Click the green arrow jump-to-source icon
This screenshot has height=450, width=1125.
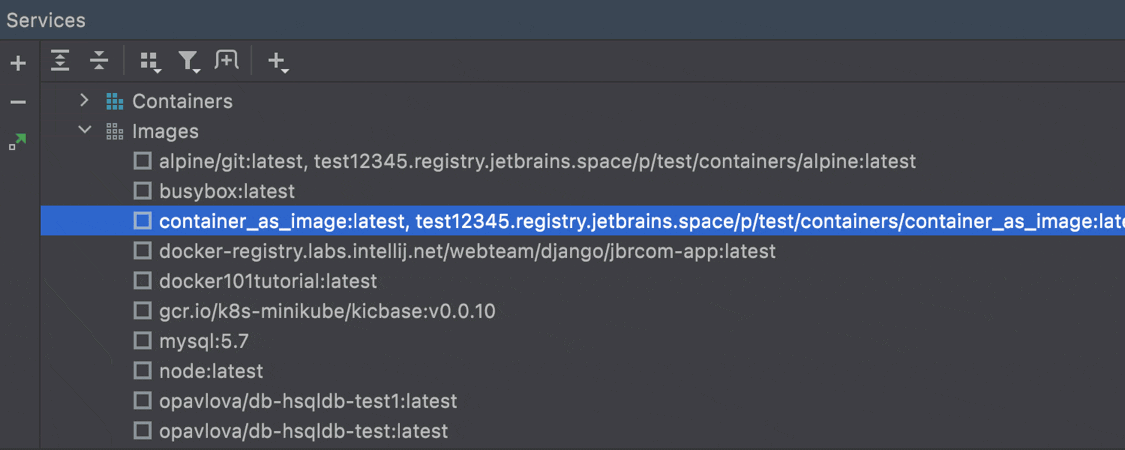18,141
